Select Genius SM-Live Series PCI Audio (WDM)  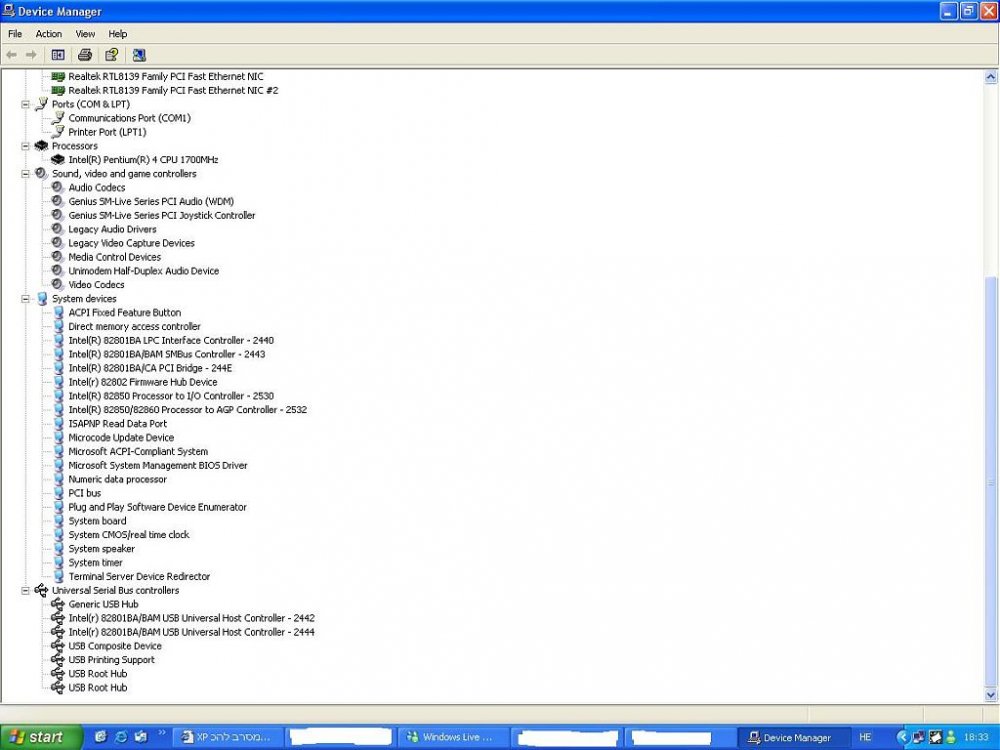[151, 202]
